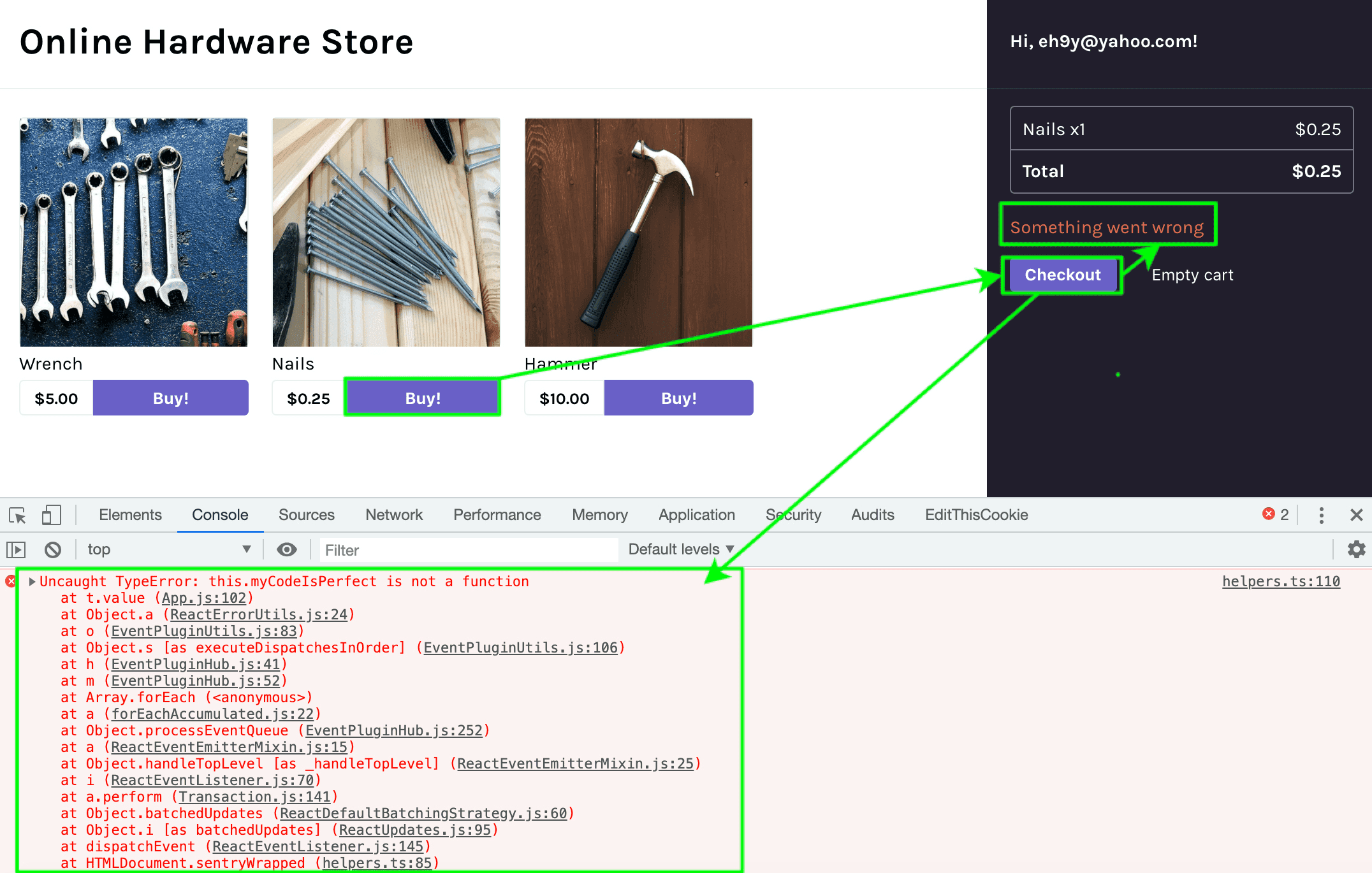
Task: Switch to the Sources tab
Action: click(x=306, y=515)
